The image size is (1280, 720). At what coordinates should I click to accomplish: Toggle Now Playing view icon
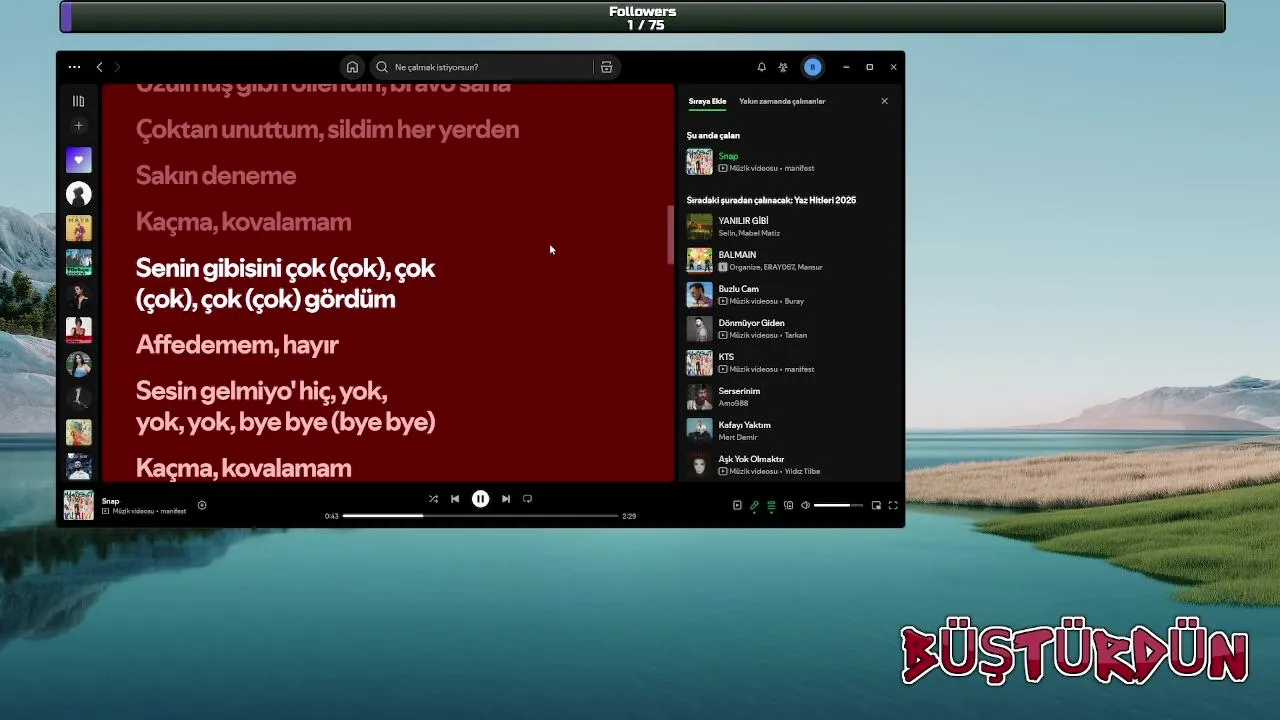coord(737,505)
